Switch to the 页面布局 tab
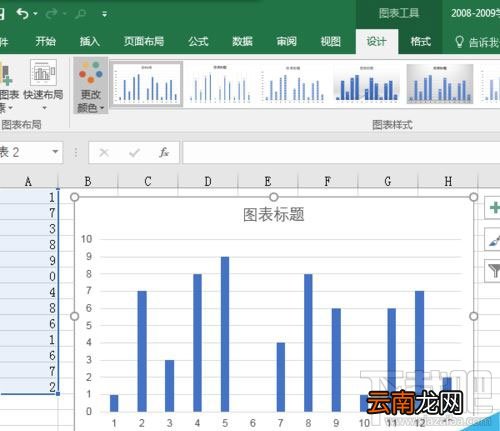Image resolution: width=500 pixels, height=431 pixels. 144,41
